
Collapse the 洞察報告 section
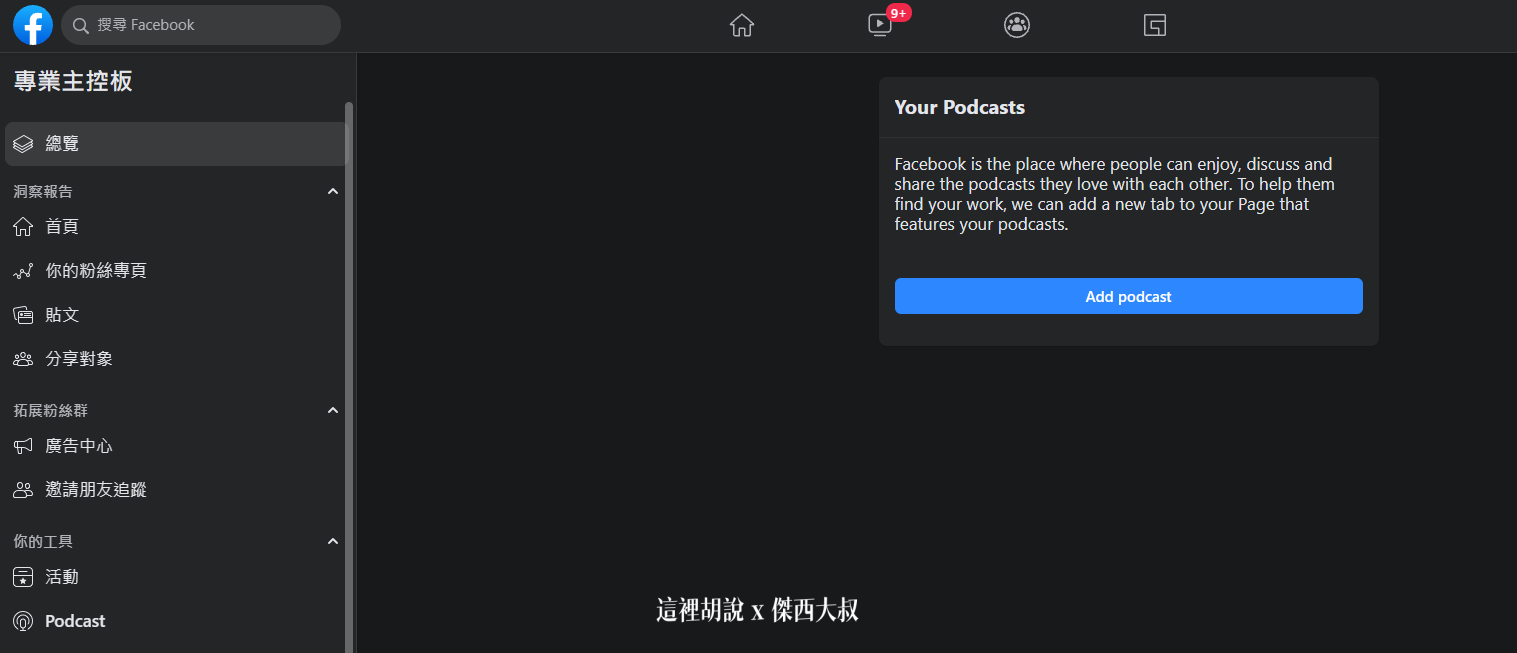[333, 191]
